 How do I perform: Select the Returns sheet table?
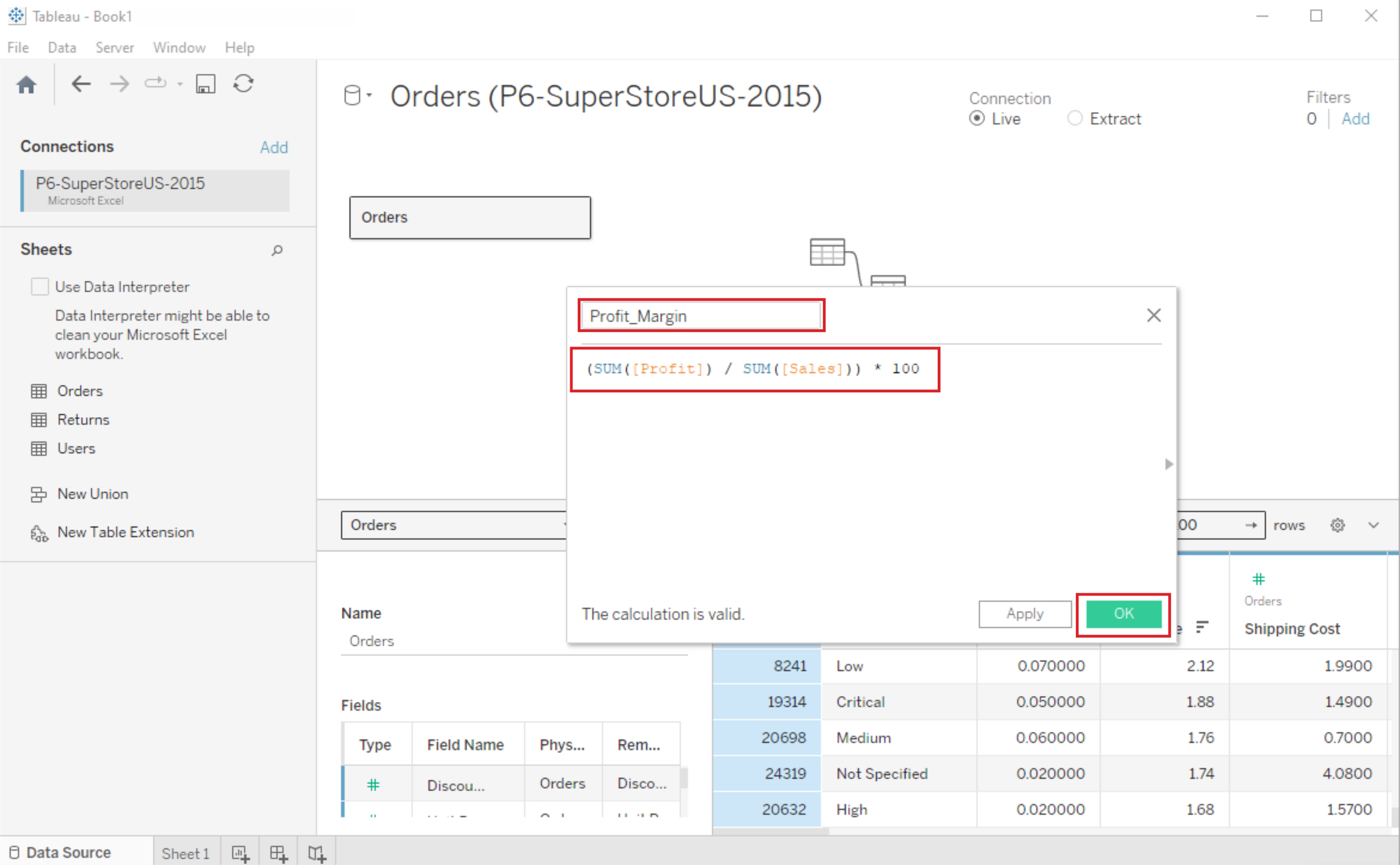click(x=83, y=419)
